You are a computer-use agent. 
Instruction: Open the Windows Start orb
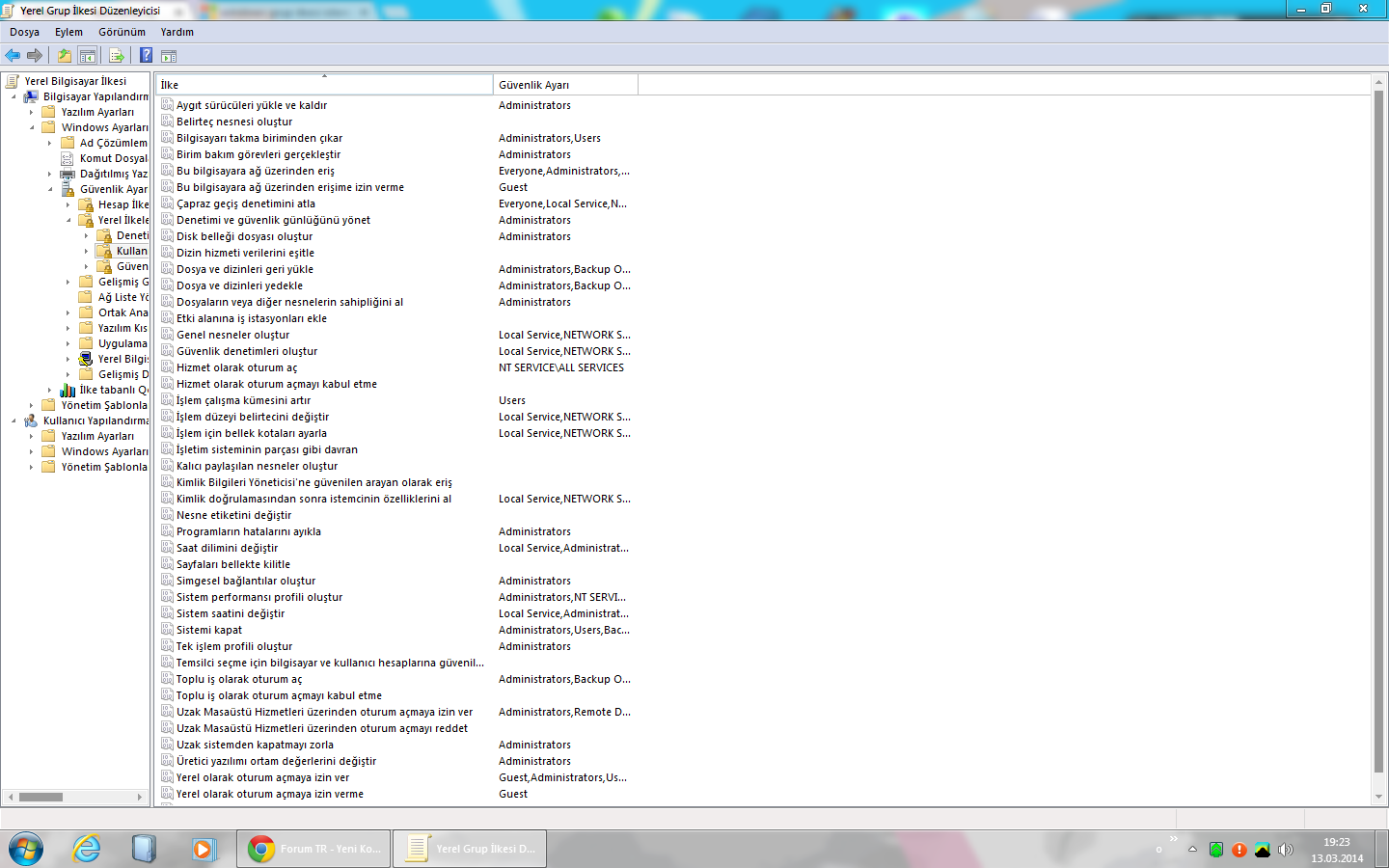point(26,849)
